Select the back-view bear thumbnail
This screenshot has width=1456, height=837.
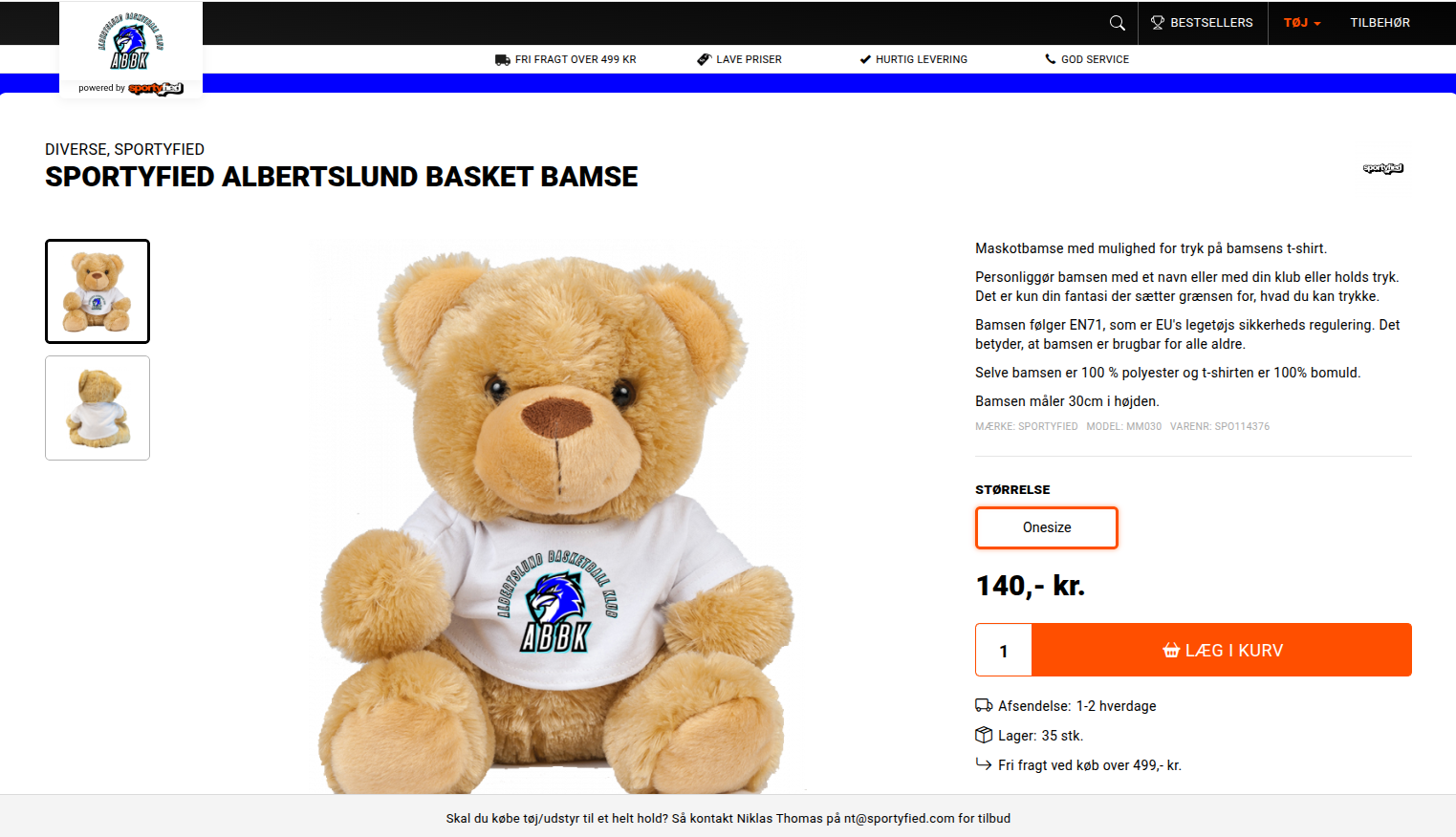point(98,408)
